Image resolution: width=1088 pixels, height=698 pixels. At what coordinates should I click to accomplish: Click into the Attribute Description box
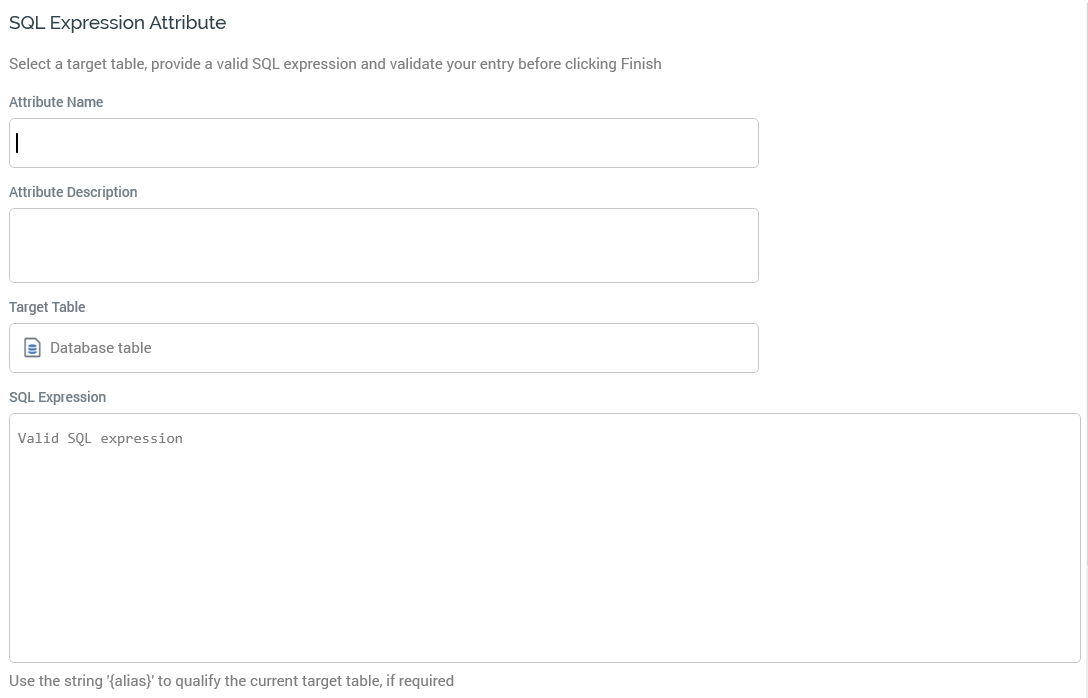[x=384, y=245]
